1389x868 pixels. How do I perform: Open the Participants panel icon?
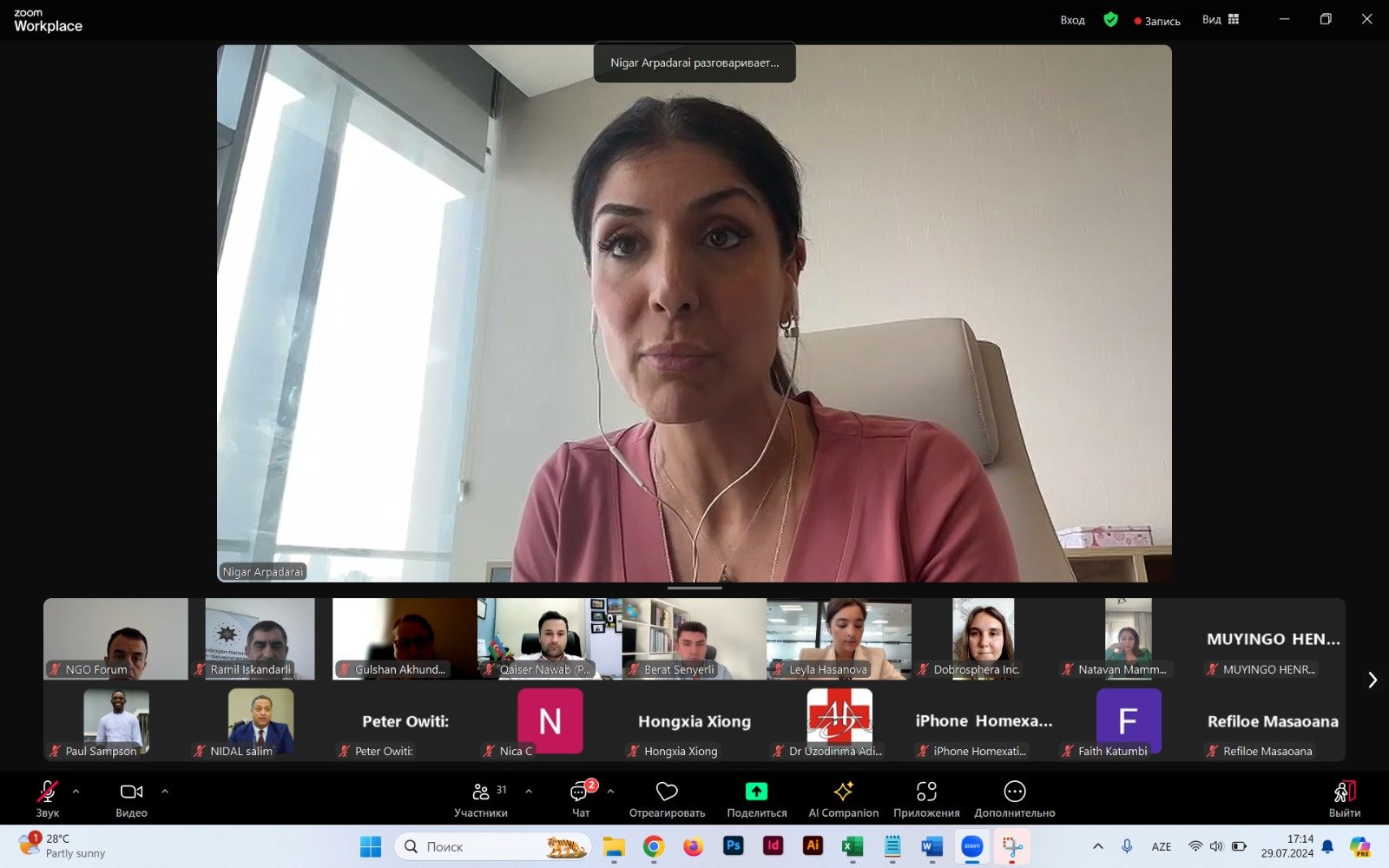click(x=481, y=792)
